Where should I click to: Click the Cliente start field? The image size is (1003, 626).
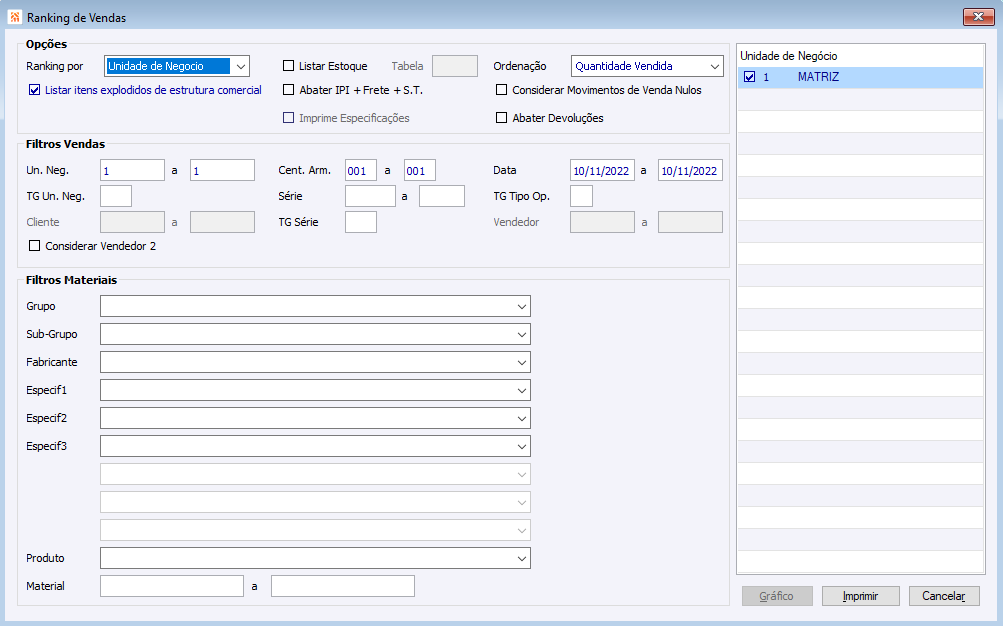click(x=132, y=222)
